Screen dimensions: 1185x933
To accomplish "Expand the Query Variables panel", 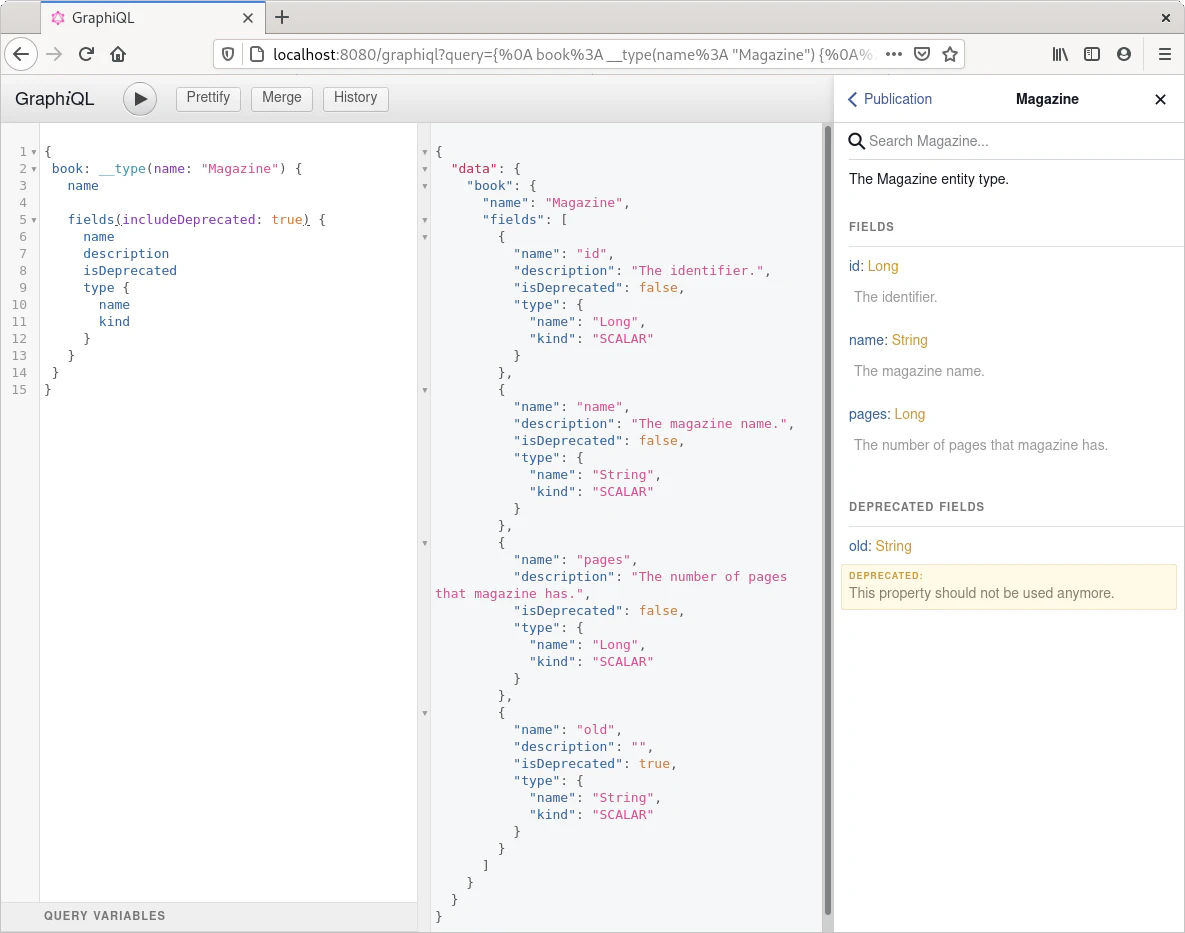I will (x=105, y=916).
